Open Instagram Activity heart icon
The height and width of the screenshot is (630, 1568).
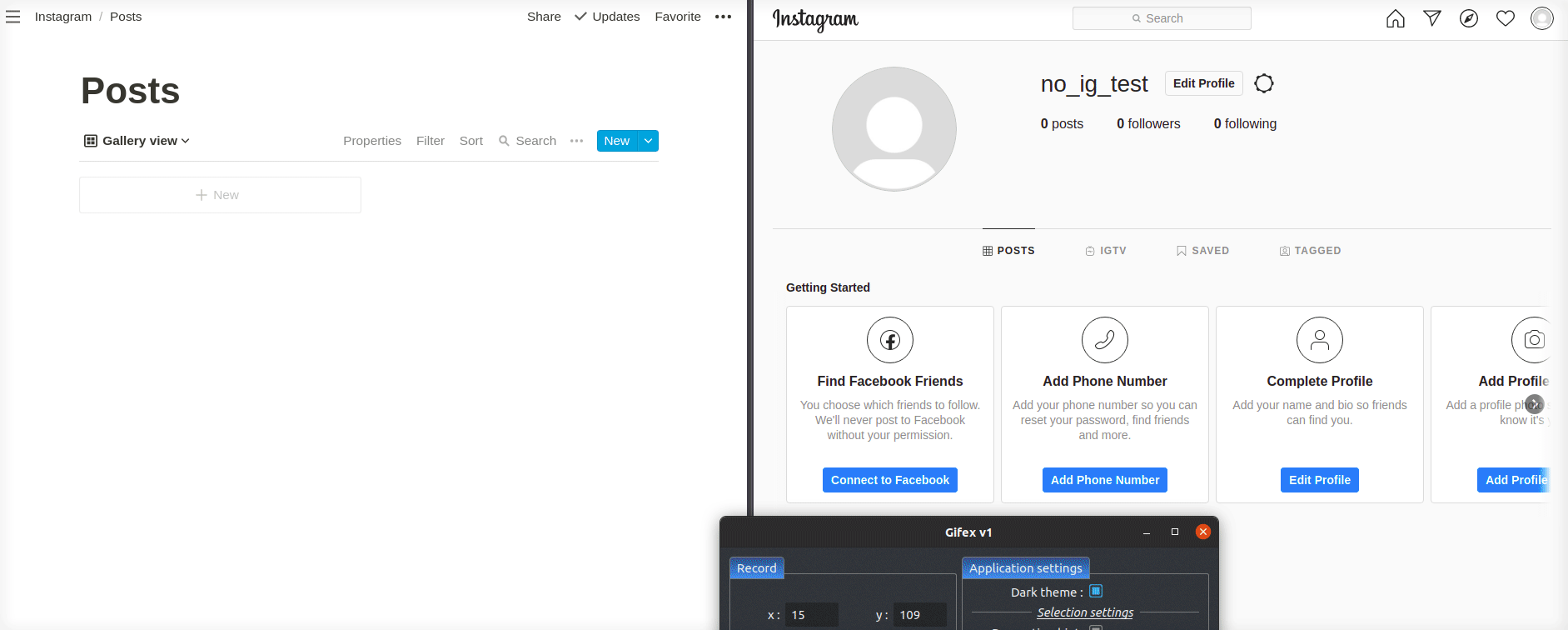[x=1506, y=18]
